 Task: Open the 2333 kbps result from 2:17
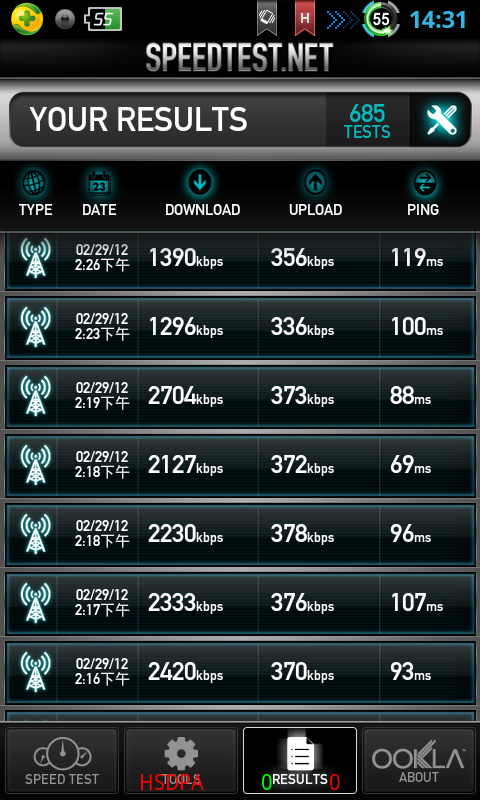pyautogui.click(x=240, y=604)
